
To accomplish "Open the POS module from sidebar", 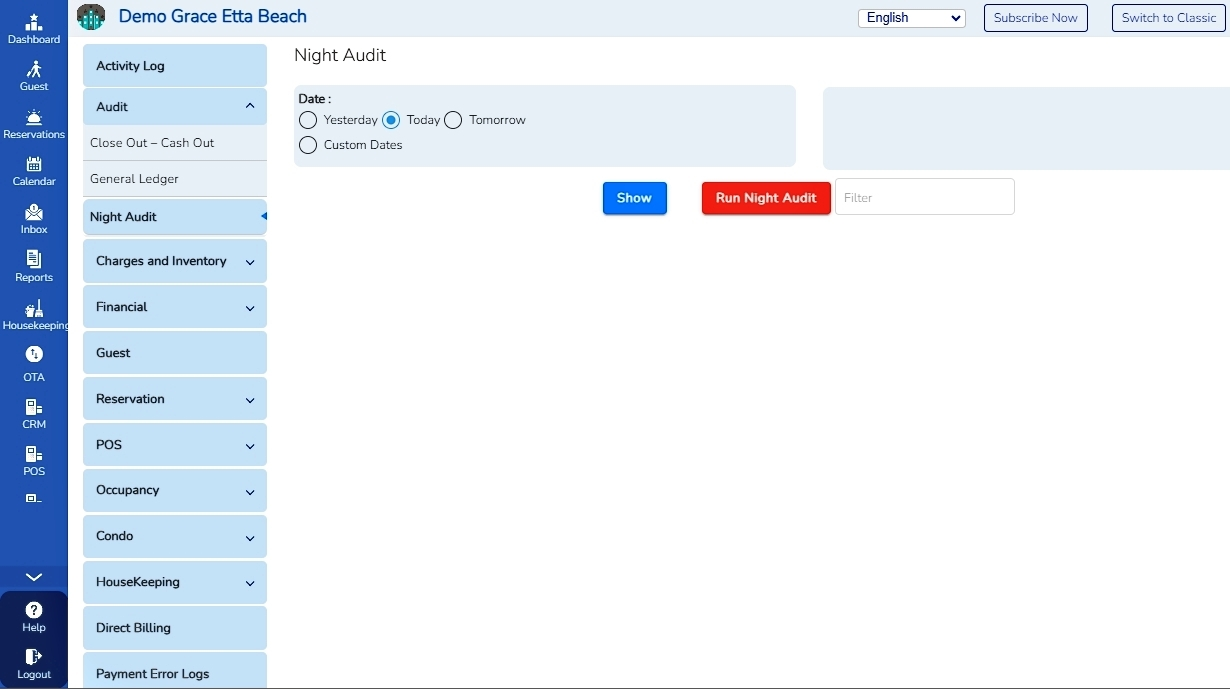I will [x=34, y=459].
